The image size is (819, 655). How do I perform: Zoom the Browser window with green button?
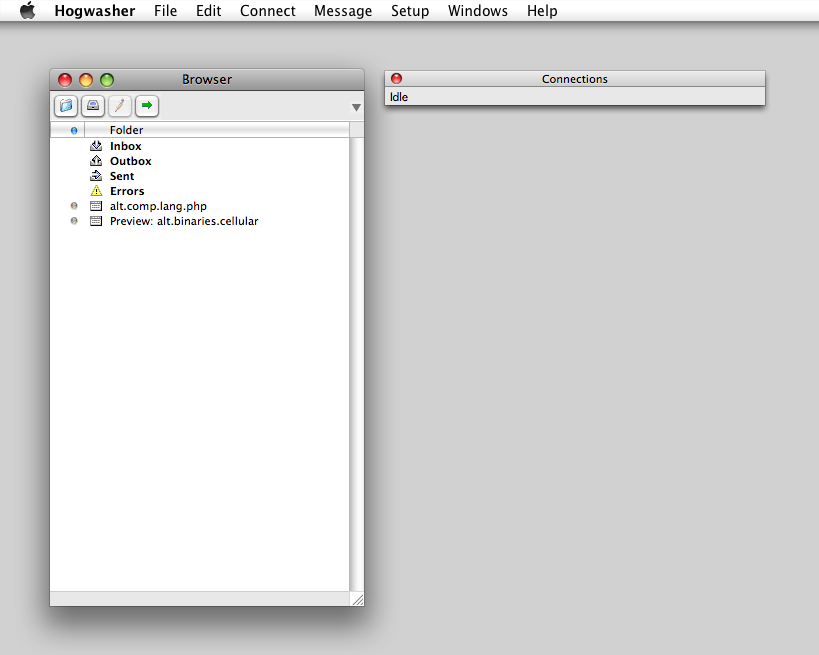pos(107,80)
